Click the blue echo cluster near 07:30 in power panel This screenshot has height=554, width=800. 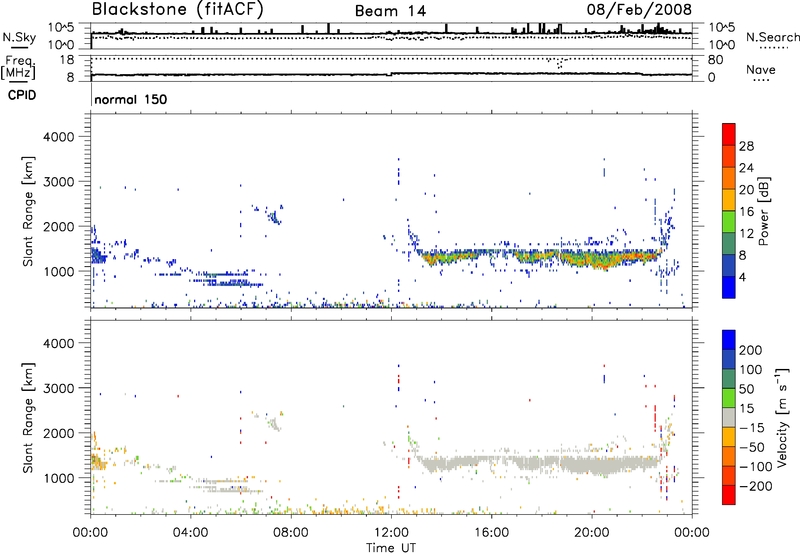pos(274,216)
